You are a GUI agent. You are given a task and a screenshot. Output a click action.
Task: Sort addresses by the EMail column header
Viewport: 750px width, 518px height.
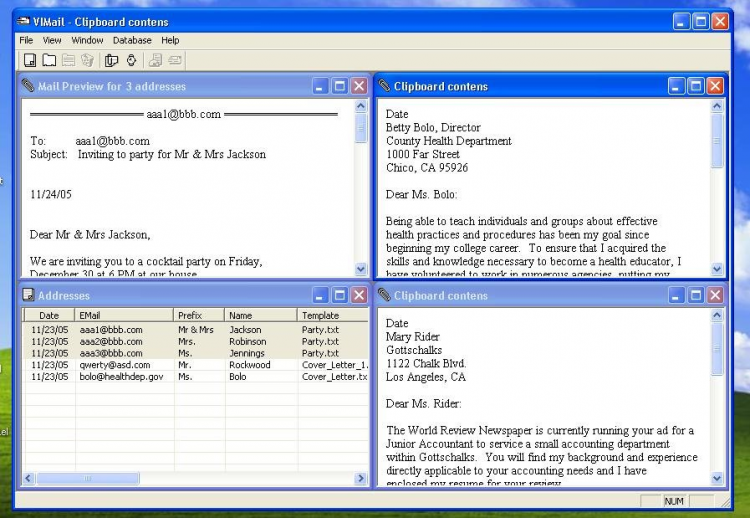coord(124,315)
